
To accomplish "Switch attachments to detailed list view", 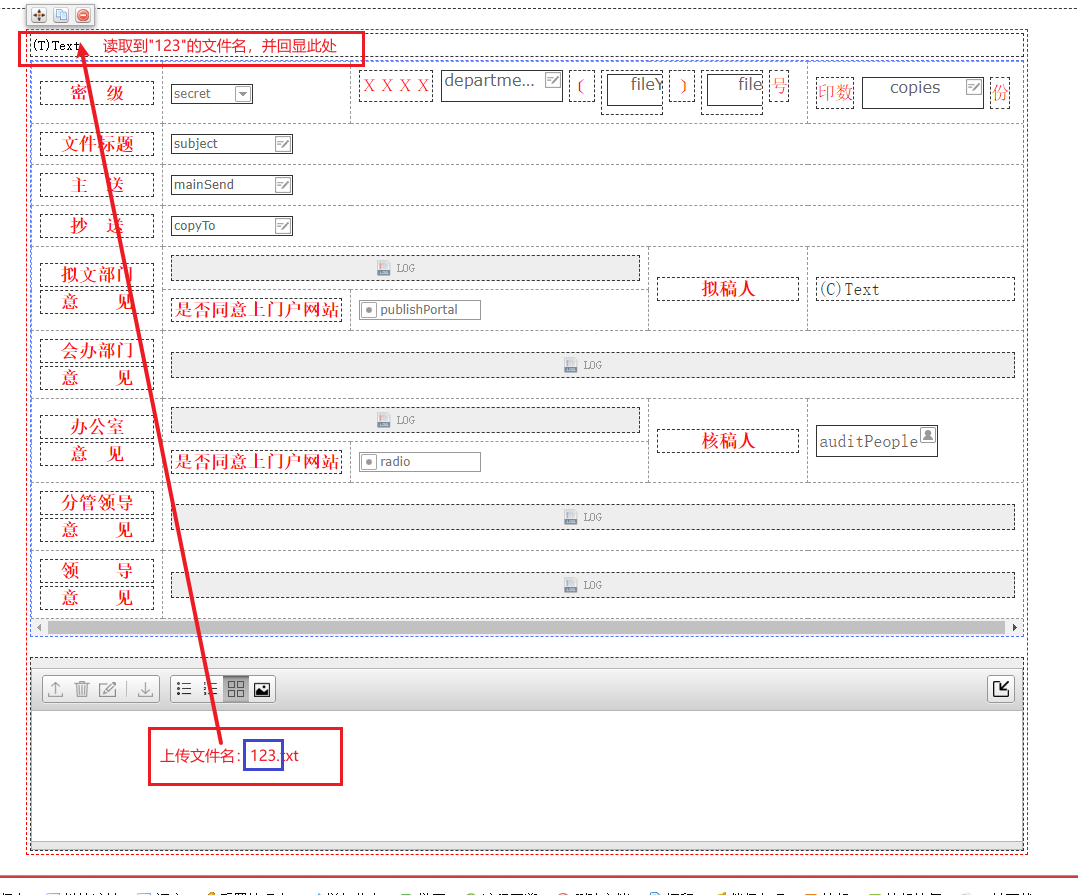I will click(x=210, y=689).
